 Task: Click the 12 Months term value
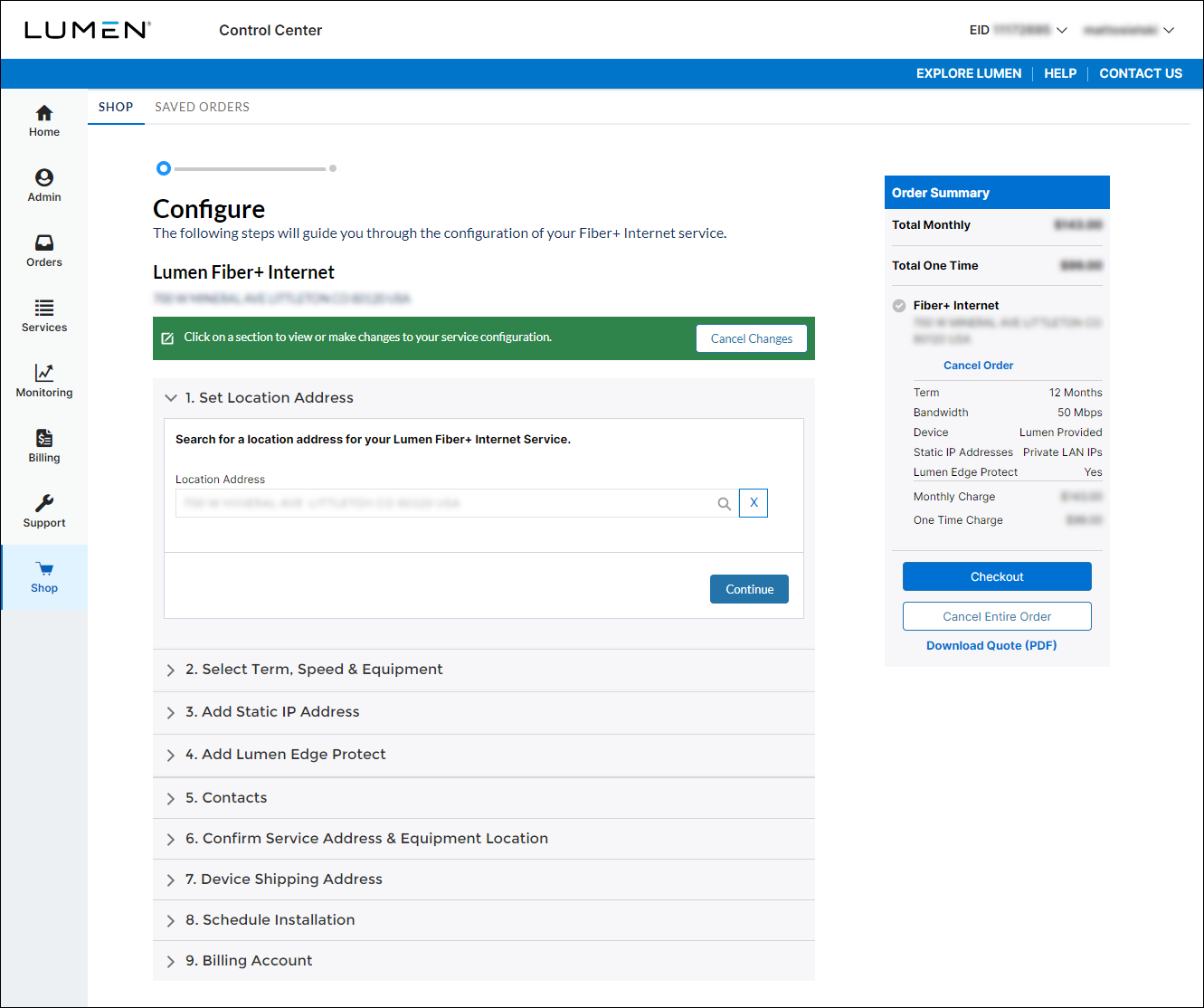click(x=1076, y=393)
